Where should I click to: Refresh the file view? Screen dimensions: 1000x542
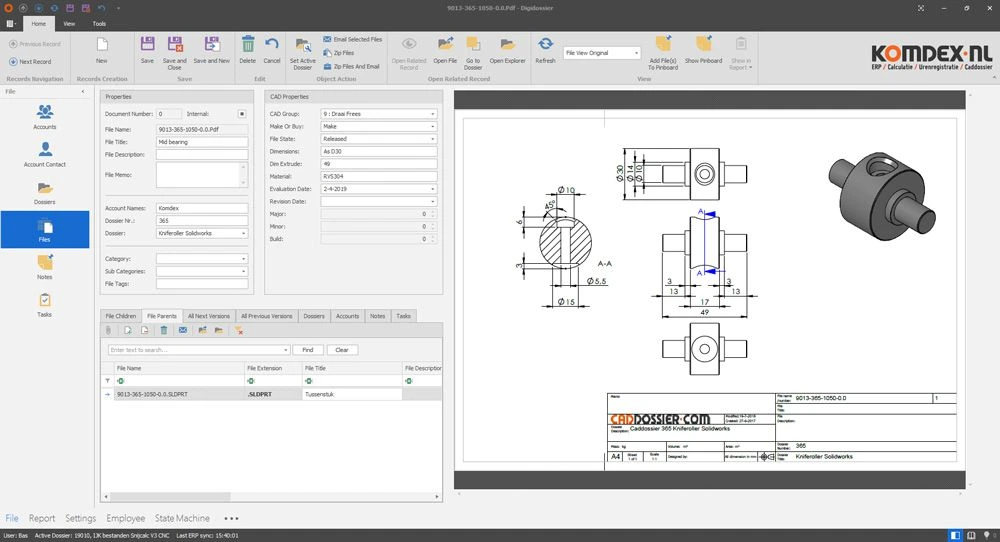click(545, 46)
